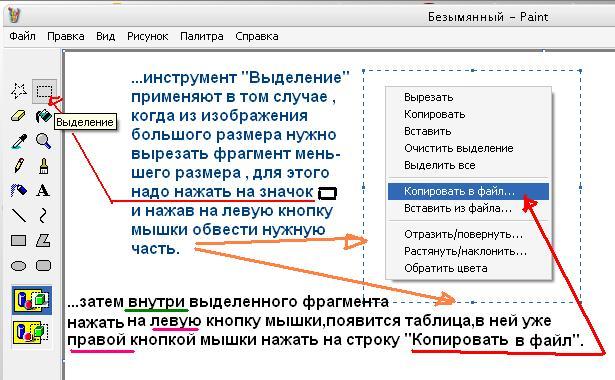Choose Вставить in context menu
Image resolution: width=615 pixels, height=380 pixels.
(x=468, y=131)
